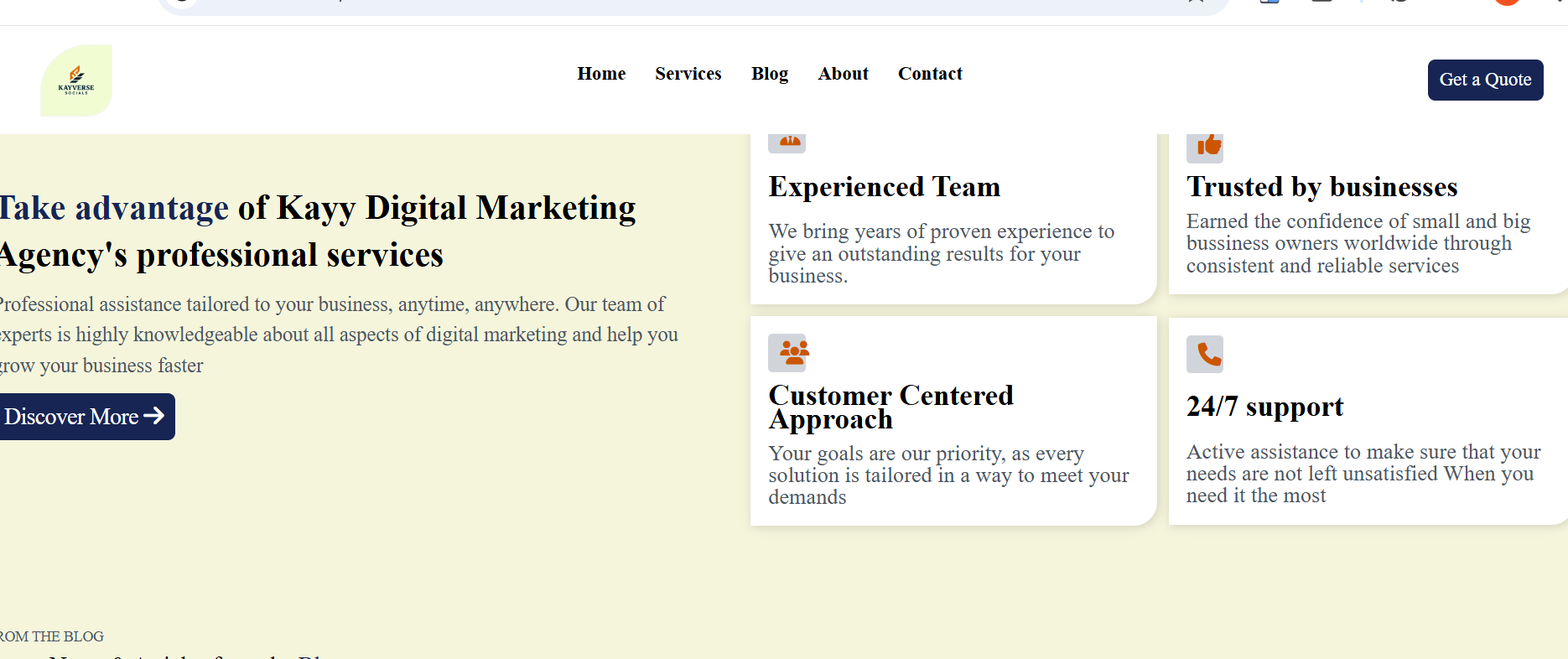Click the Discover More button

(x=85, y=417)
